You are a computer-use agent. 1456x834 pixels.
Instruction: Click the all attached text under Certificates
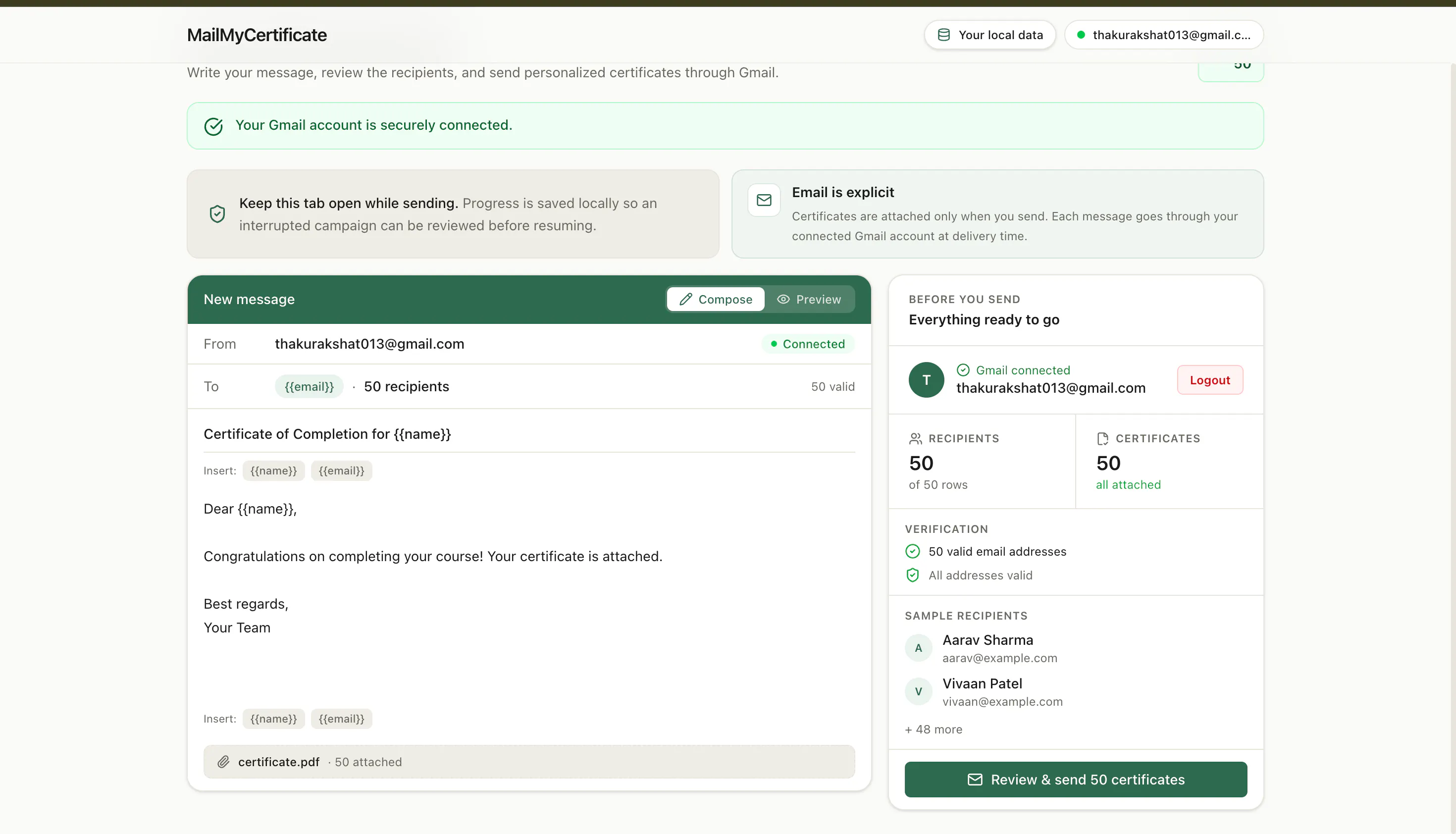coord(1128,484)
